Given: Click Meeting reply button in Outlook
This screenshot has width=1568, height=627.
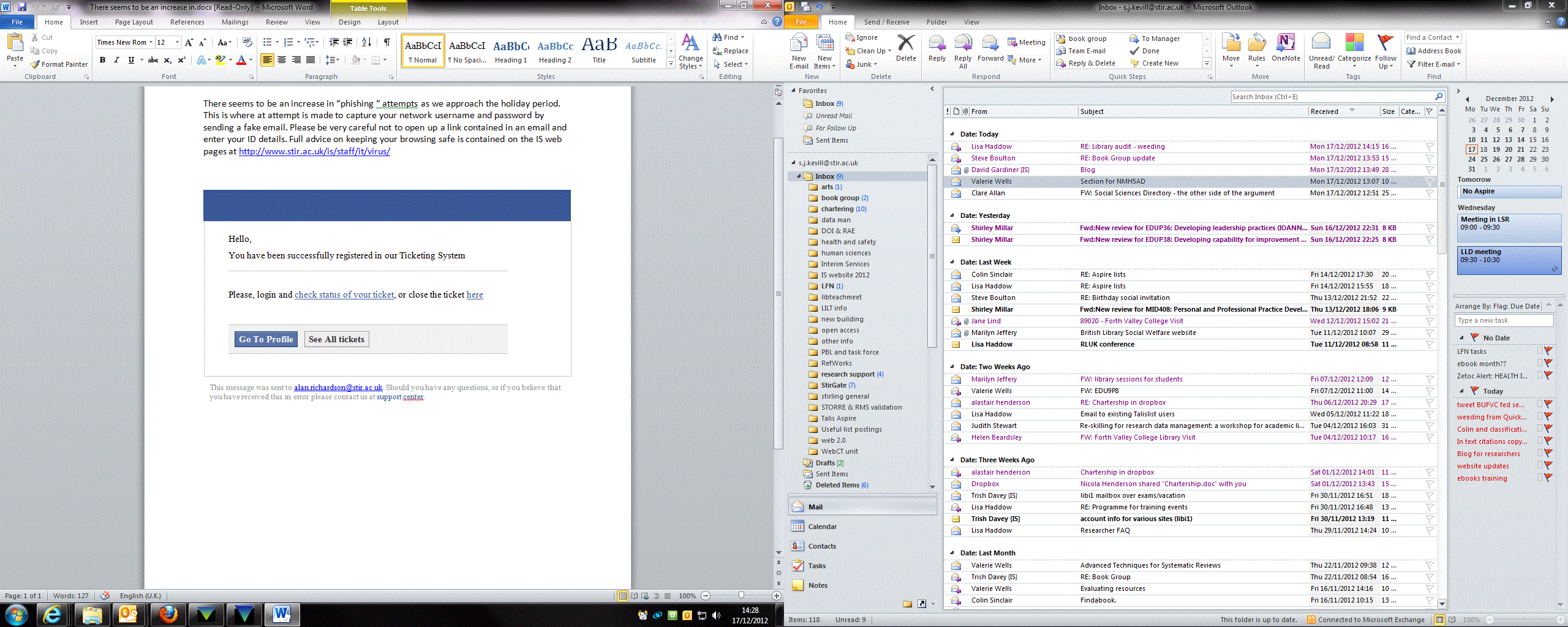Looking at the screenshot, I should click(1027, 42).
